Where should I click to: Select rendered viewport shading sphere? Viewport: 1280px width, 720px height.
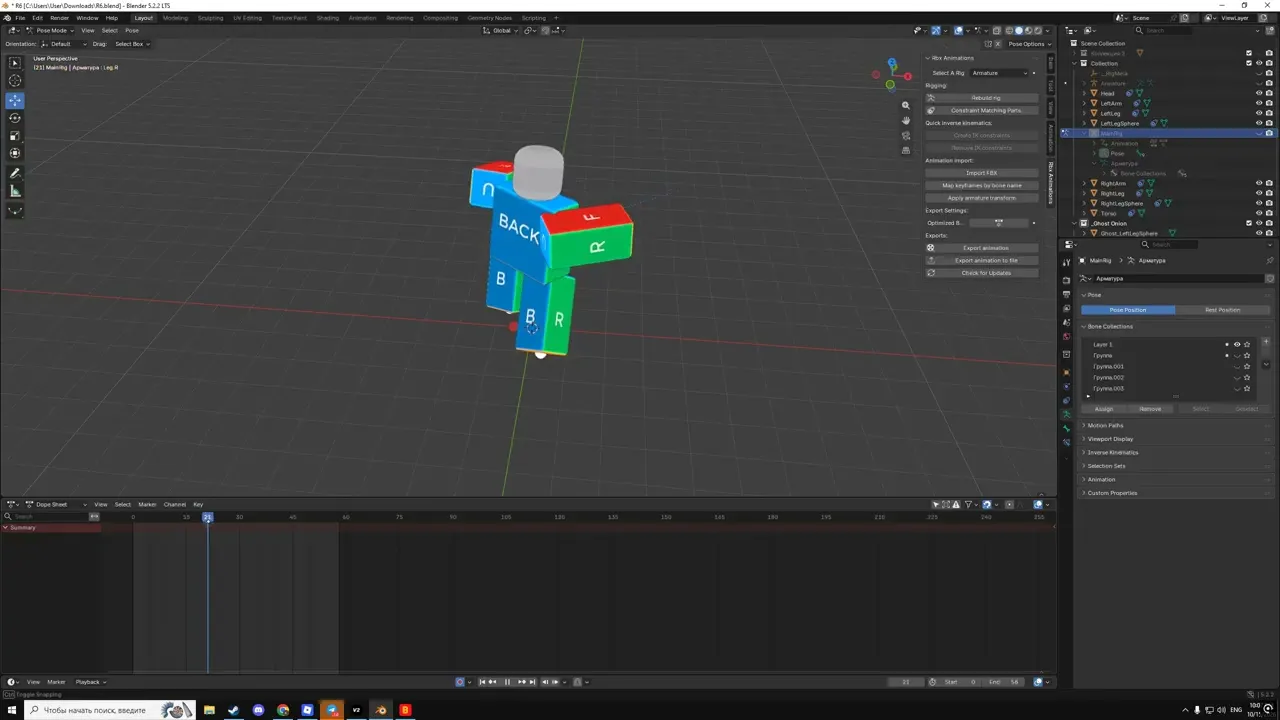point(1038,30)
